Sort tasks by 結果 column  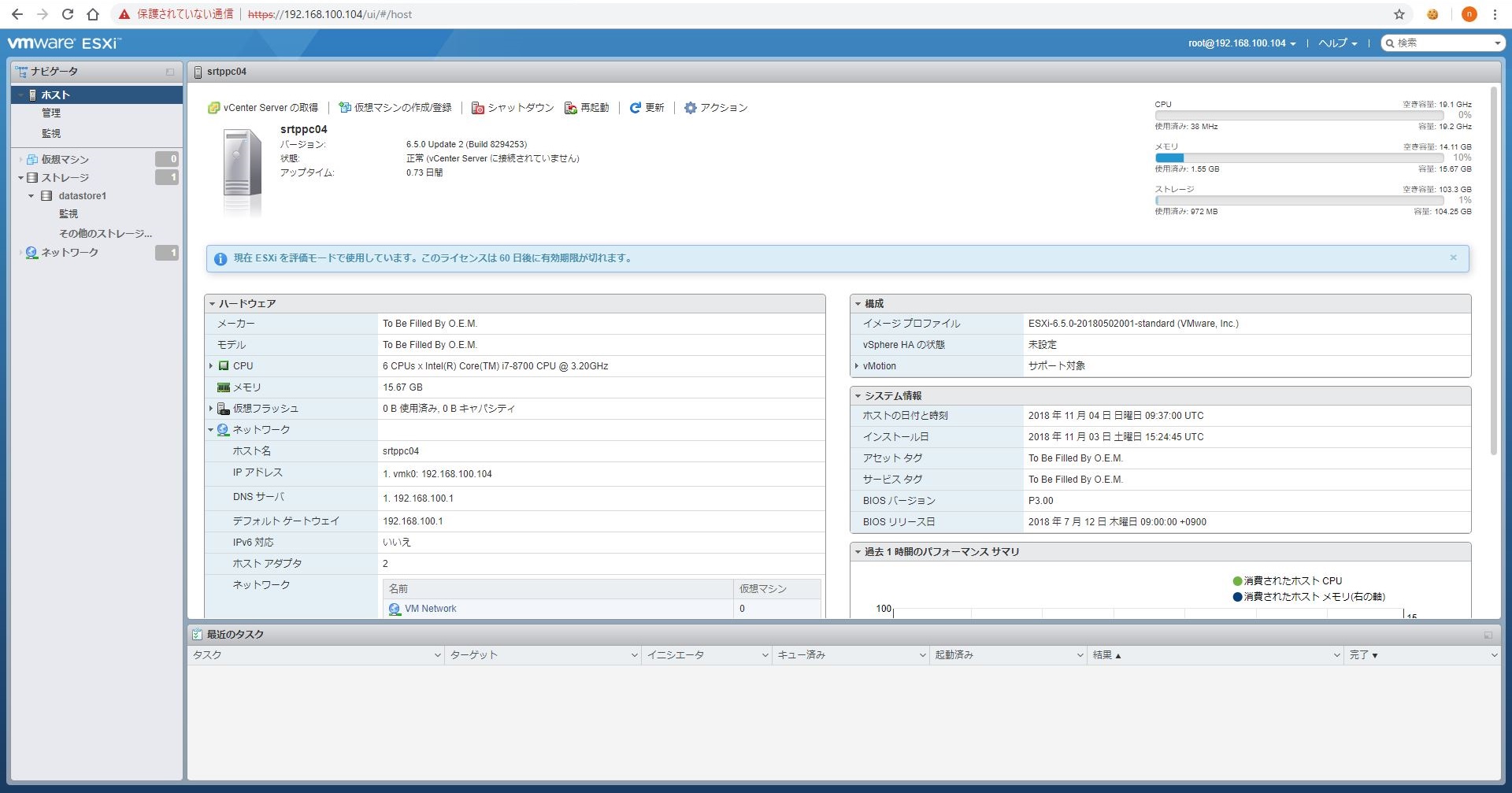pos(1217,655)
